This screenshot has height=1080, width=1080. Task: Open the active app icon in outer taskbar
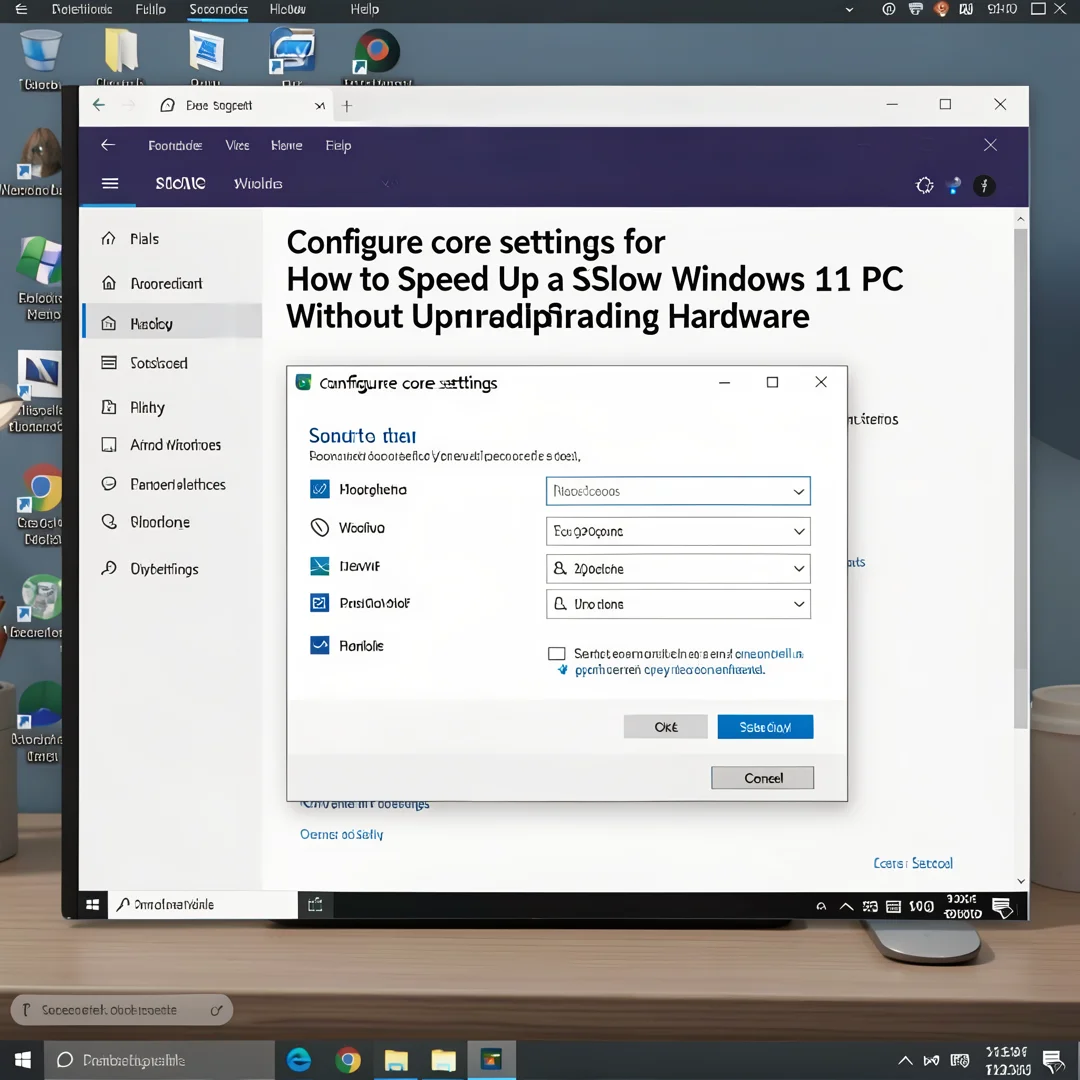pyautogui.click(x=491, y=1060)
